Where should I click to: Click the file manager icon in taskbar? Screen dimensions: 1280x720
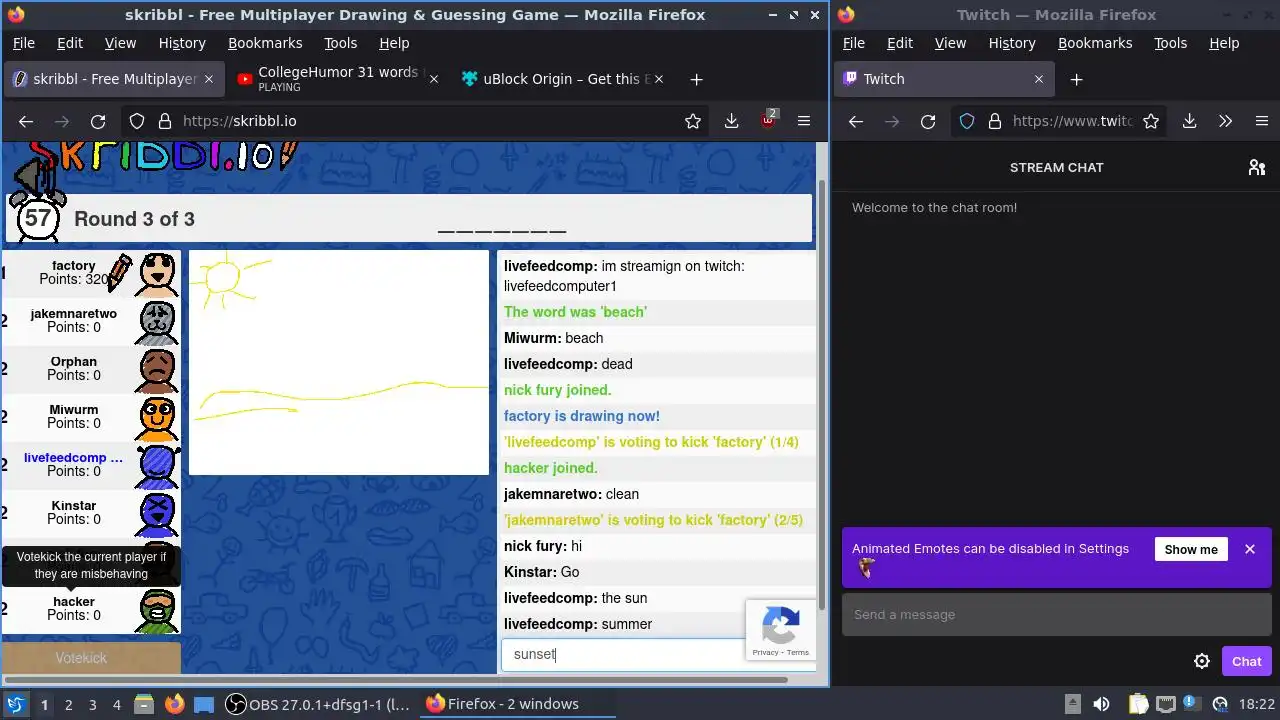[x=144, y=704]
